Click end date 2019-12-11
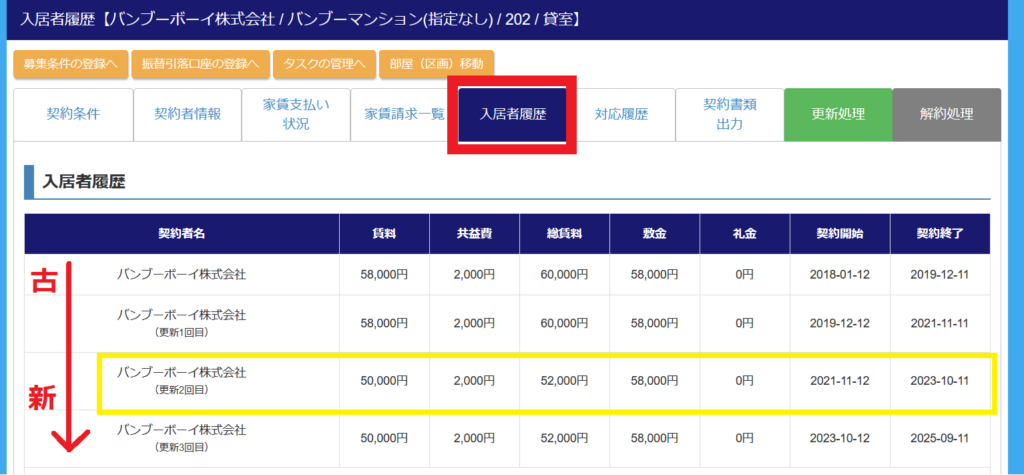Viewport: 1024px width, 475px height. click(940, 274)
